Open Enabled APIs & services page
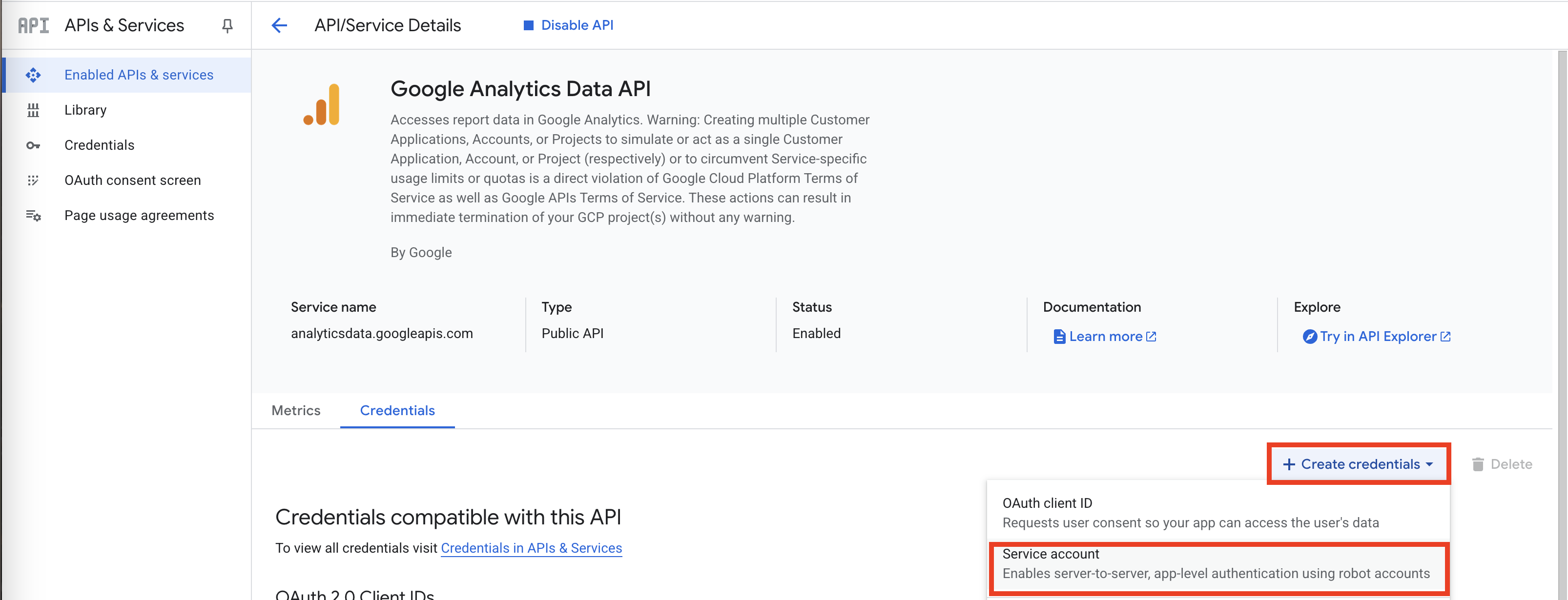 tap(127, 75)
